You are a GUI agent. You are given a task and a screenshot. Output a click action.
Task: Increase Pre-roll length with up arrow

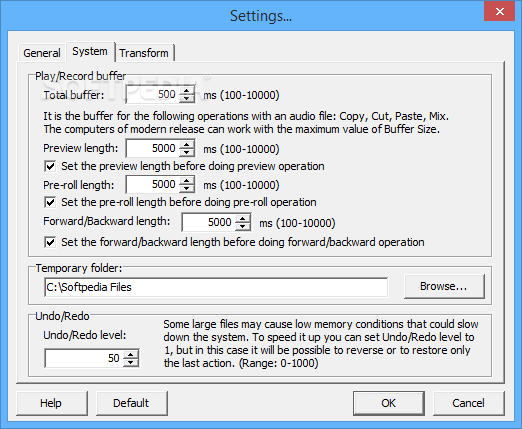187,180
